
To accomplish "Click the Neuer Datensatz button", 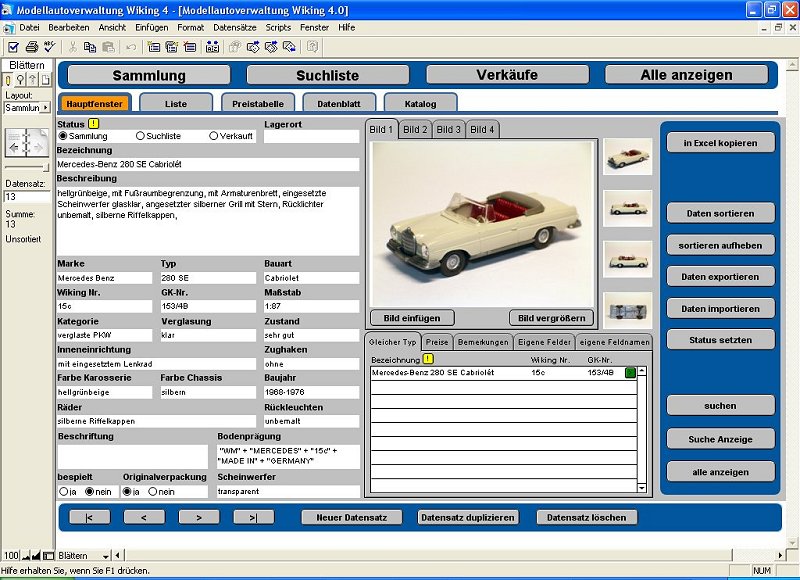I will click(352, 517).
